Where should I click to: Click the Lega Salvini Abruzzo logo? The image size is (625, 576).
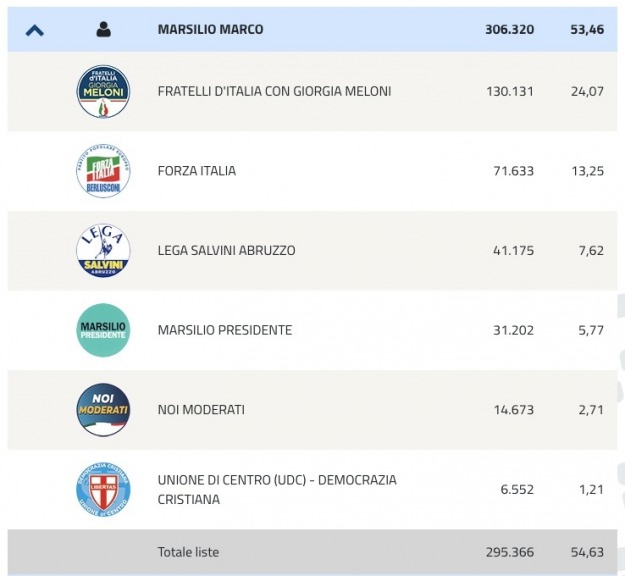[x=103, y=250]
